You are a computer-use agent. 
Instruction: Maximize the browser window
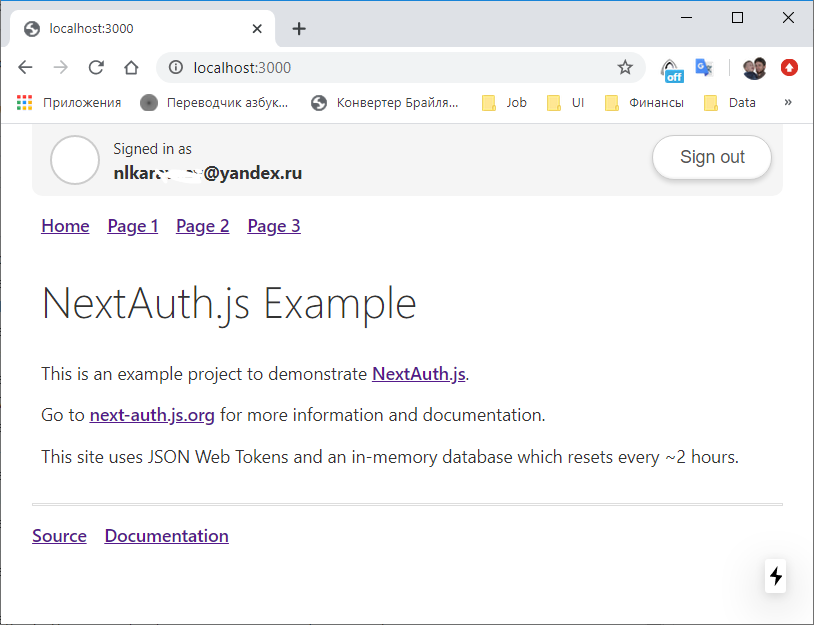tap(737, 18)
